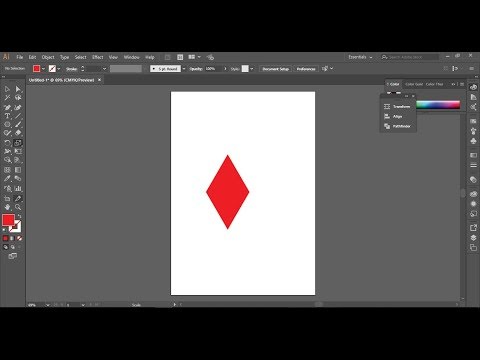Image resolution: width=480 pixels, height=360 pixels.
Task: Select the Magic Wand tool
Action: click(x=7, y=98)
